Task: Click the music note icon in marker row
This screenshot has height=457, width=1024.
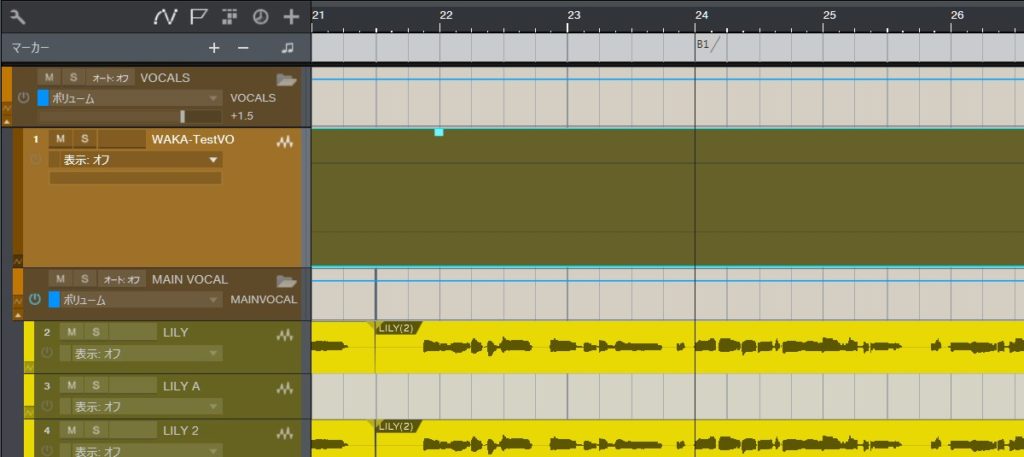Action: click(287, 48)
